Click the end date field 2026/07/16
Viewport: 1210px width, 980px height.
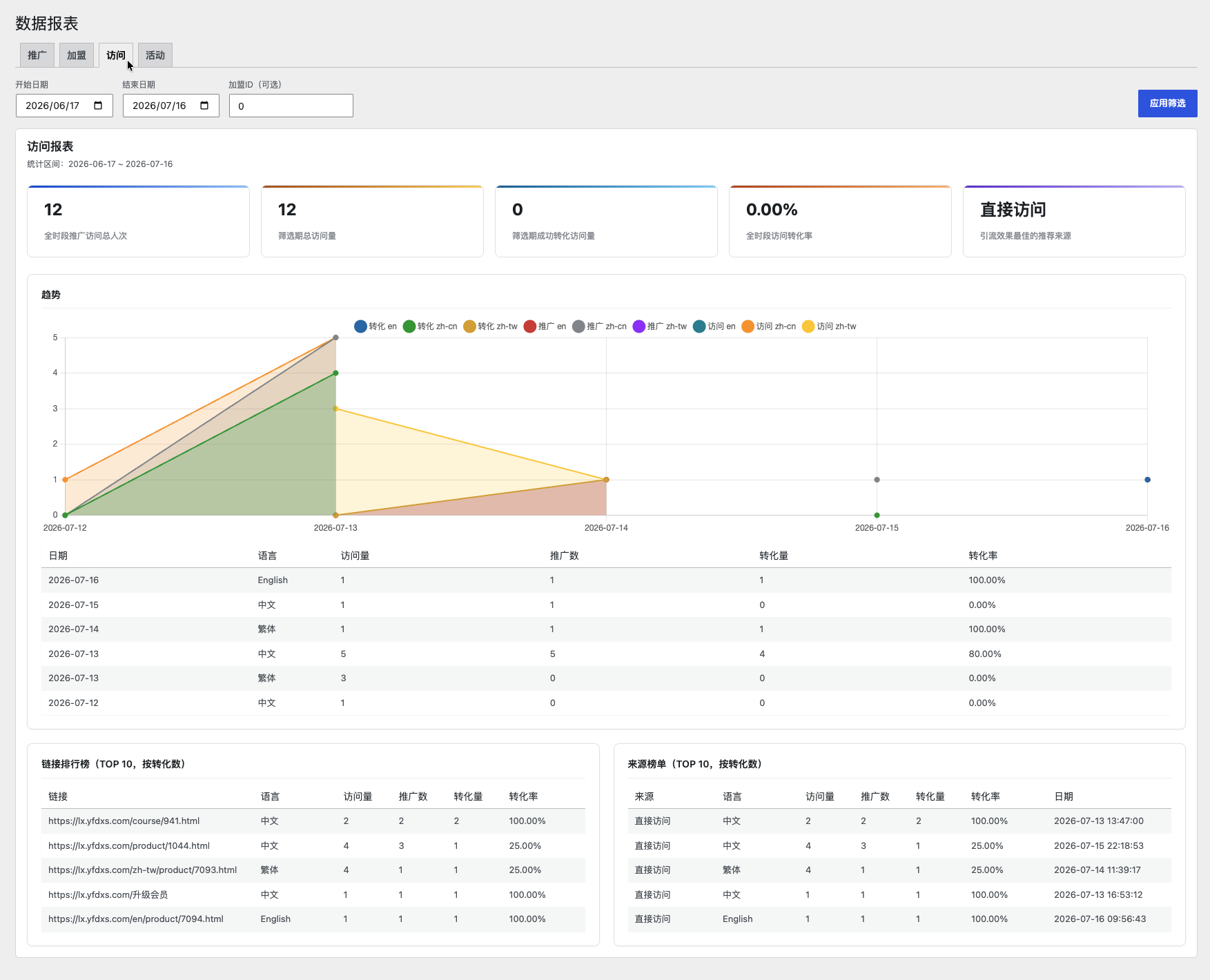[x=171, y=106]
